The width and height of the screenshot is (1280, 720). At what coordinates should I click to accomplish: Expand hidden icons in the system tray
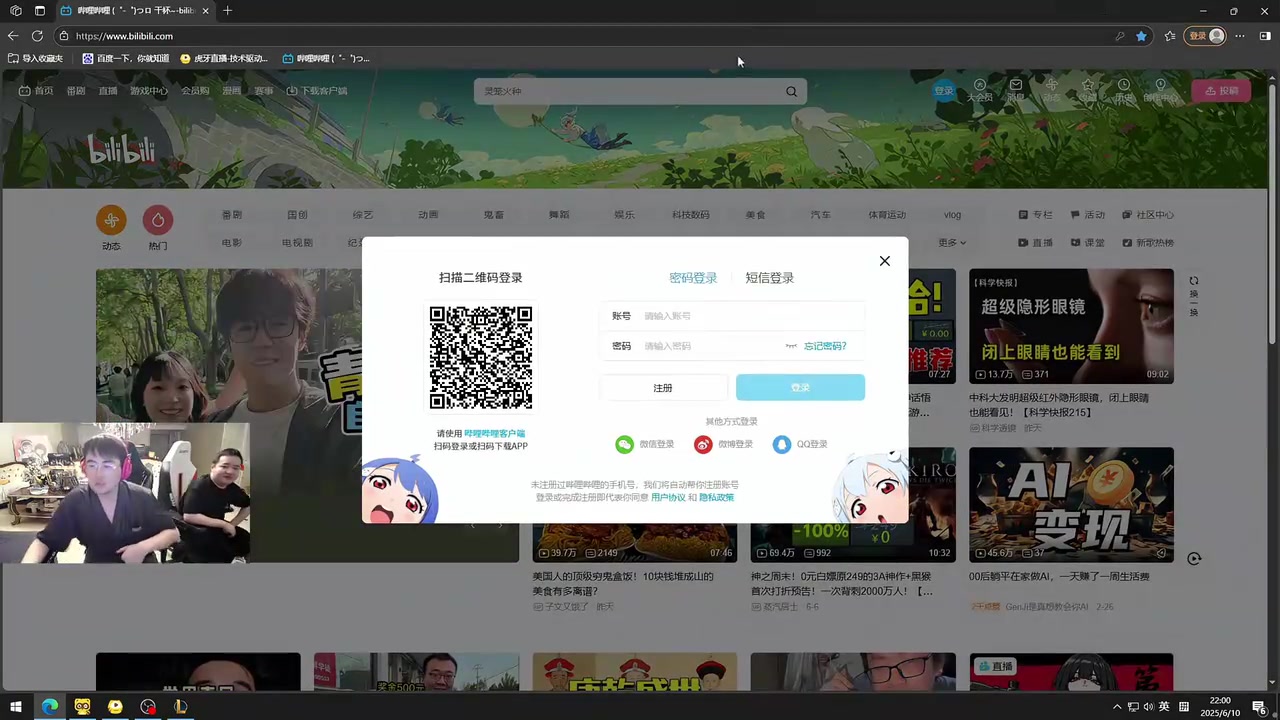[1117, 707]
